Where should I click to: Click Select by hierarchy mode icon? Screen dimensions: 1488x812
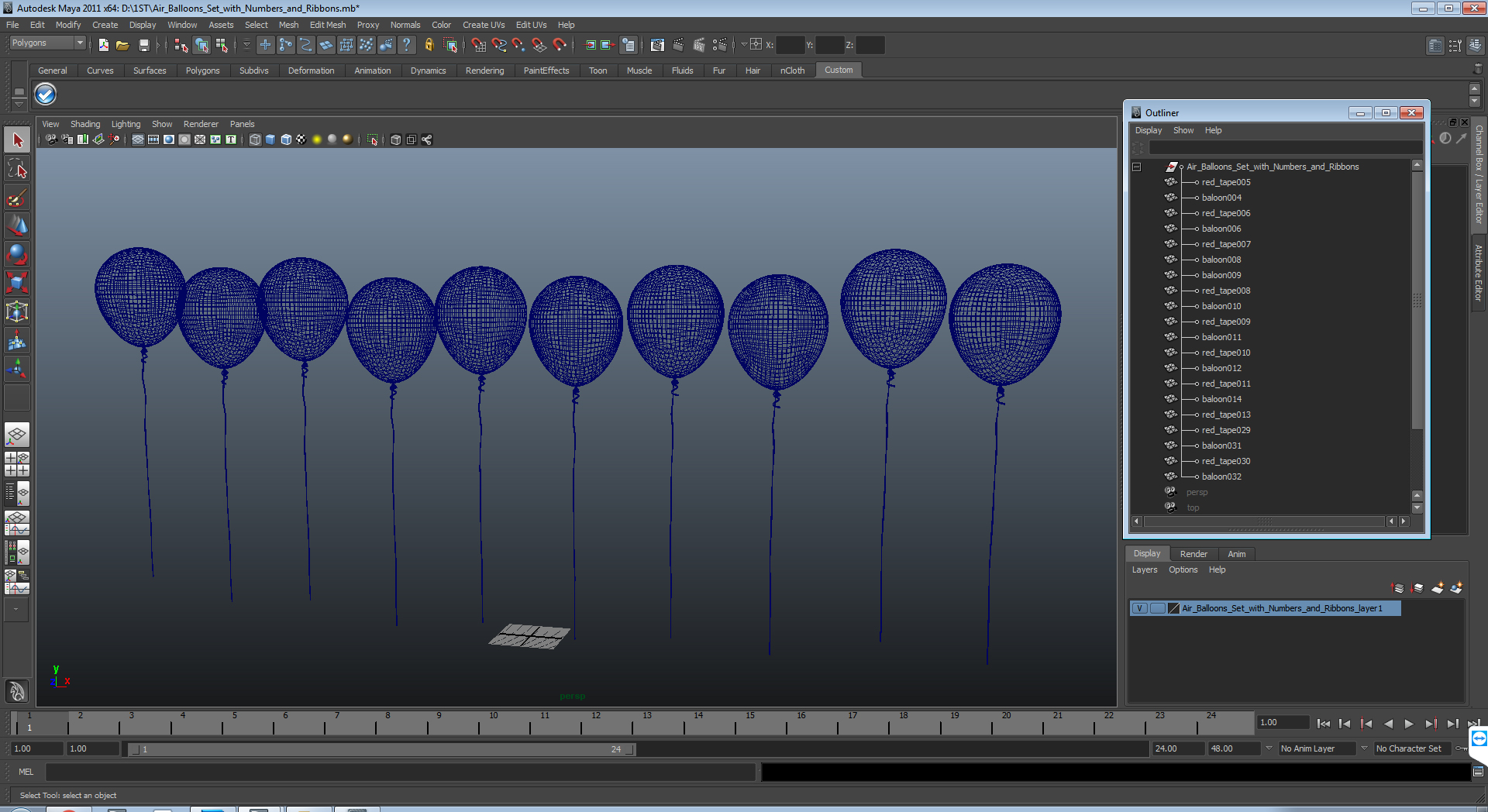tap(181, 45)
